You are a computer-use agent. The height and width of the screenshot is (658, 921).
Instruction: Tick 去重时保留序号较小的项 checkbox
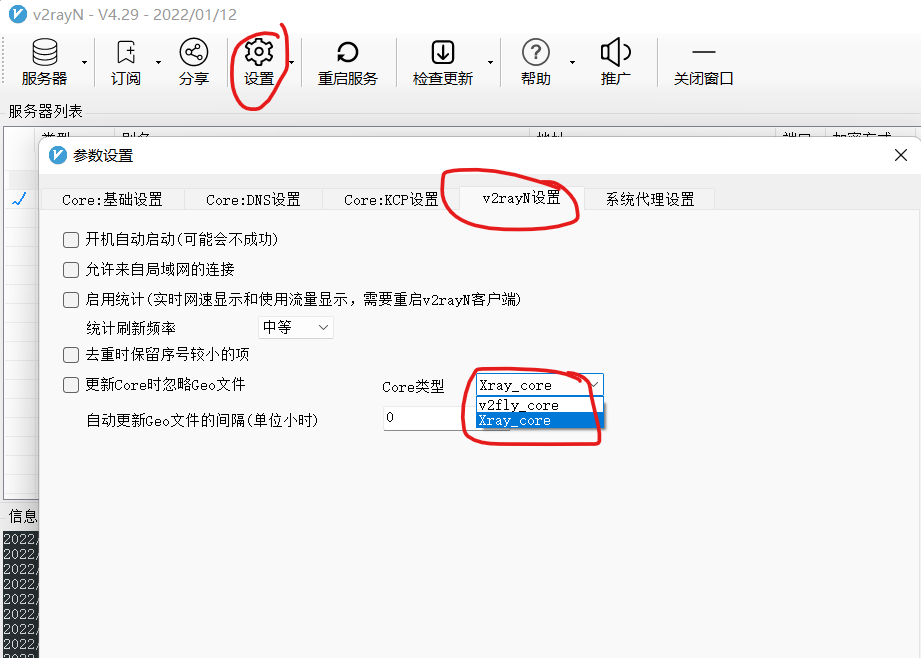(x=71, y=355)
